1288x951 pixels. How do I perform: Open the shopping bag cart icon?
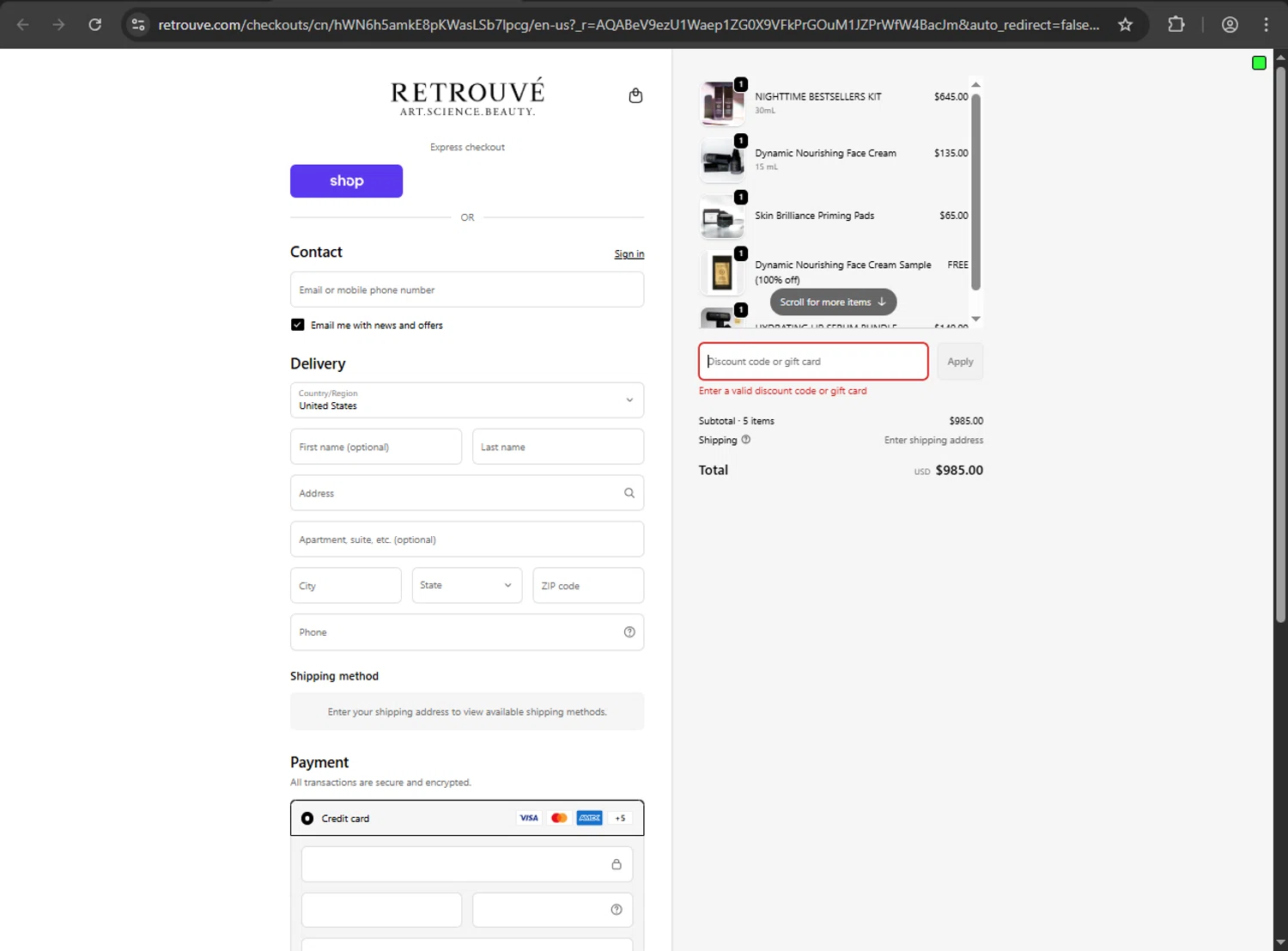pos(635,95)
